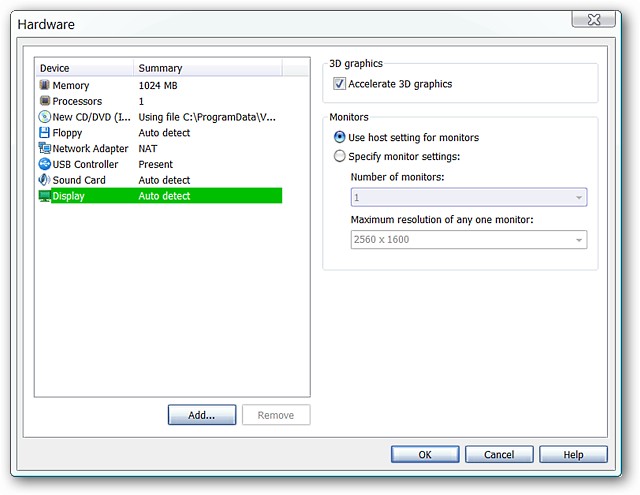This screenshot has height=495, width=640.
Task: Select the Memory device name
Action: (71, 85)
